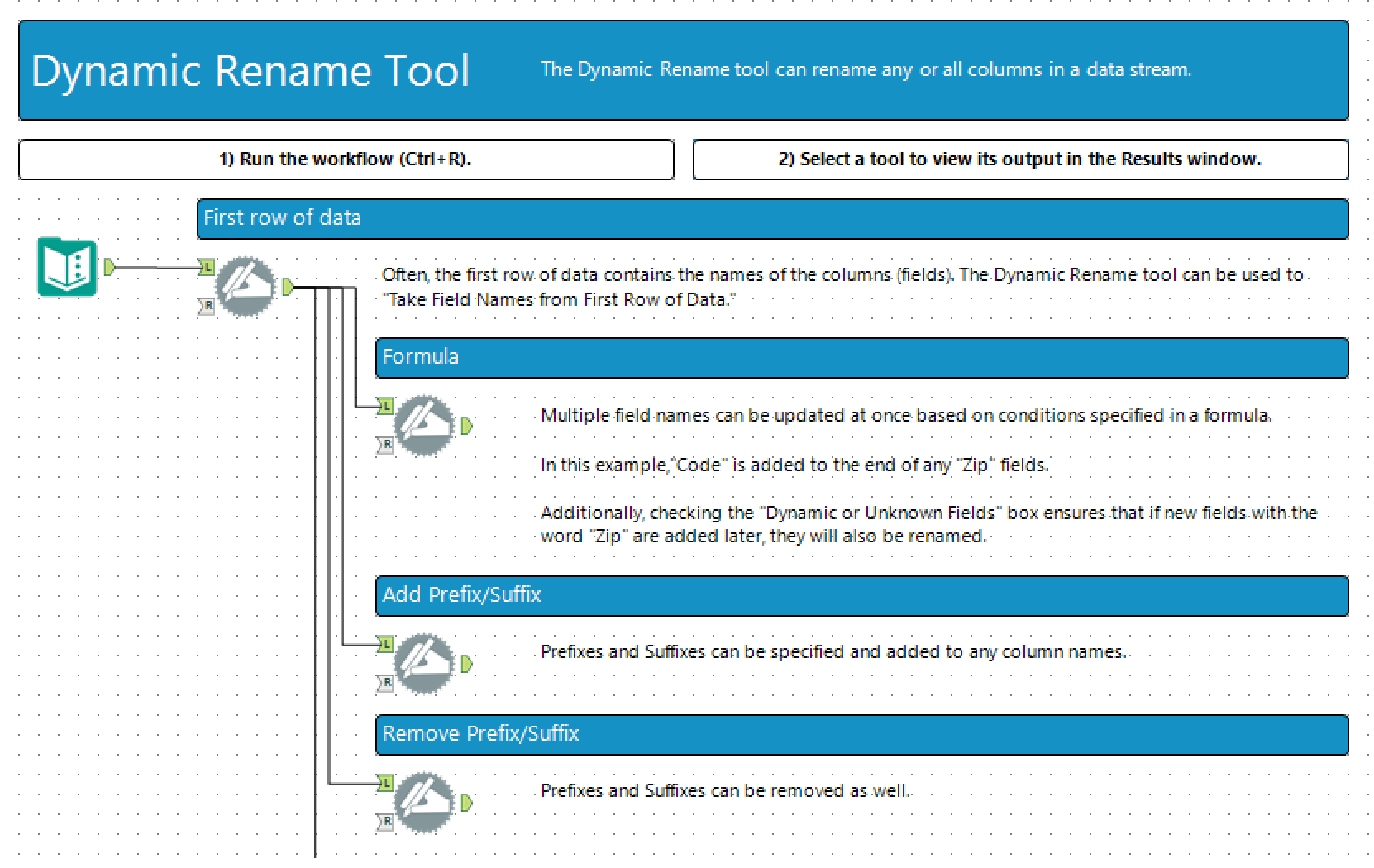Select the Remove Prefix/Suffix Dynamic Rename tool
The width and height of the screenshot is (1374, 868).
pyautogui.click(x=424, y=803)
